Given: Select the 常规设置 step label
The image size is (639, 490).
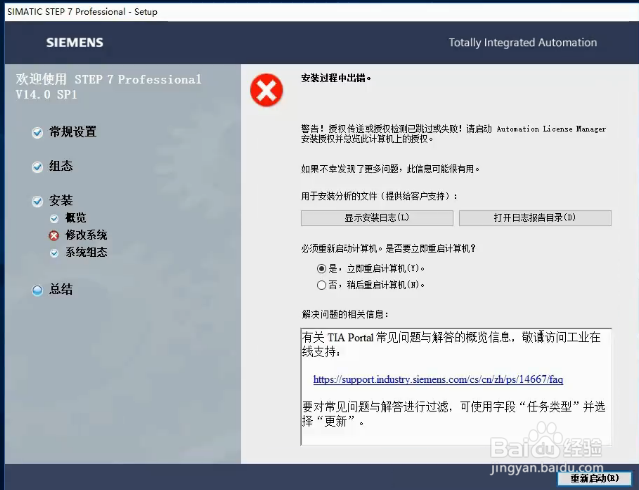Looking at the screenshot, I should coord(73,132).
